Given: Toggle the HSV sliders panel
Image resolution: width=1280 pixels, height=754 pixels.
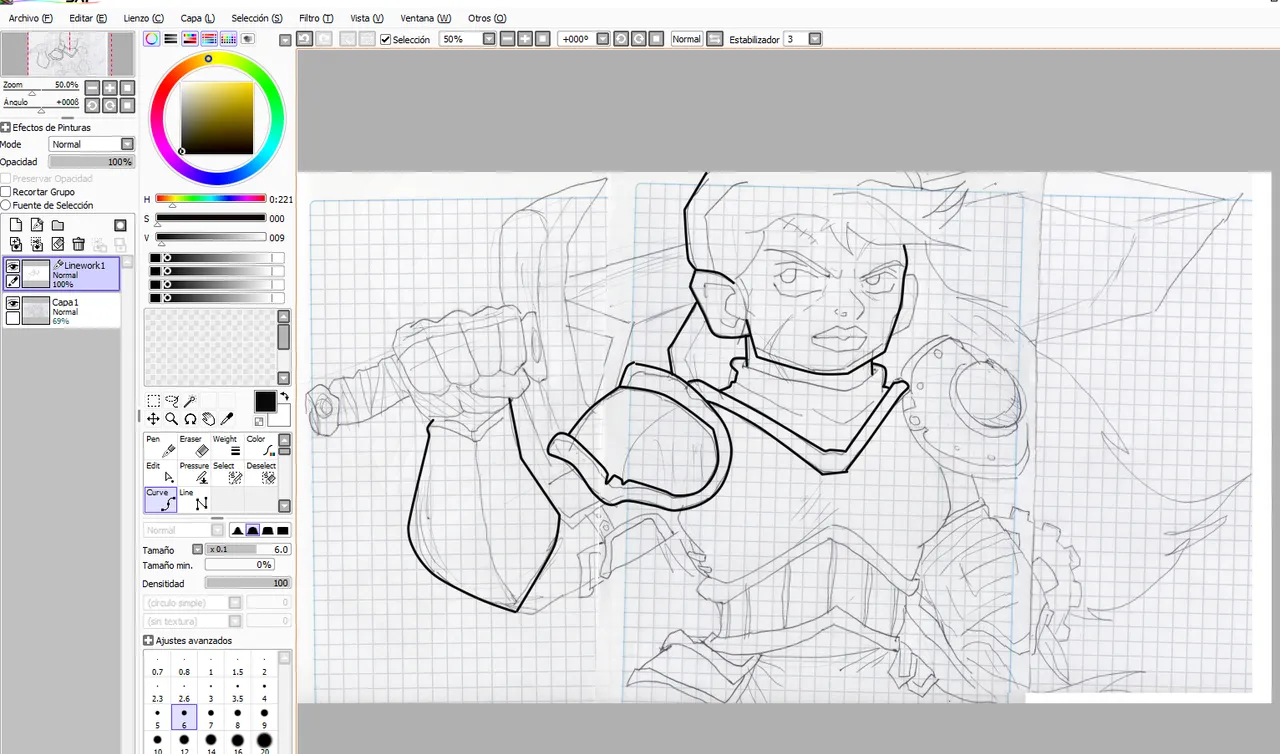Looking at the screenshot, I should (x=190, y=39).
